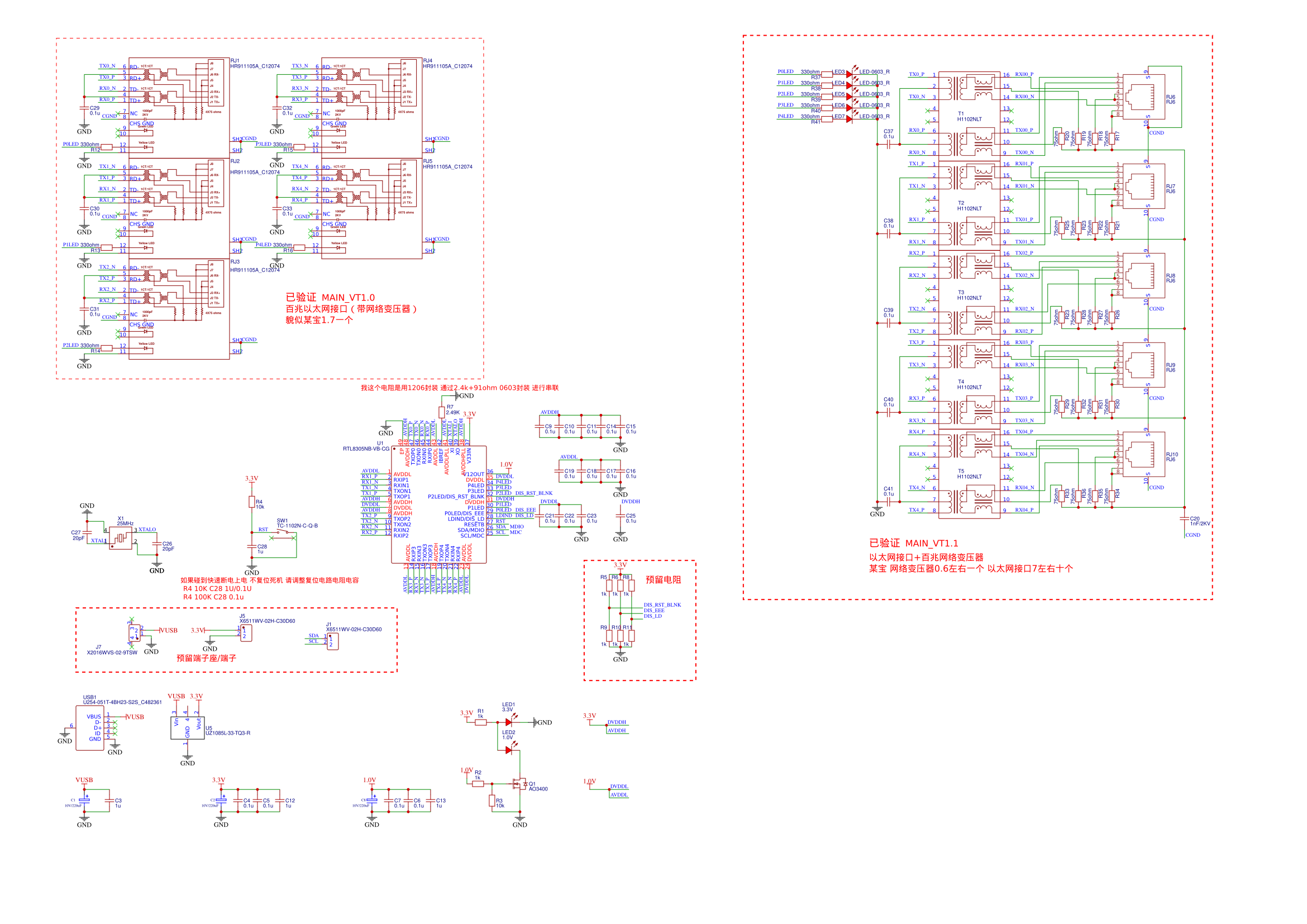Click the RTL8305NB-VB-CG chip U1 symbol

438,504
